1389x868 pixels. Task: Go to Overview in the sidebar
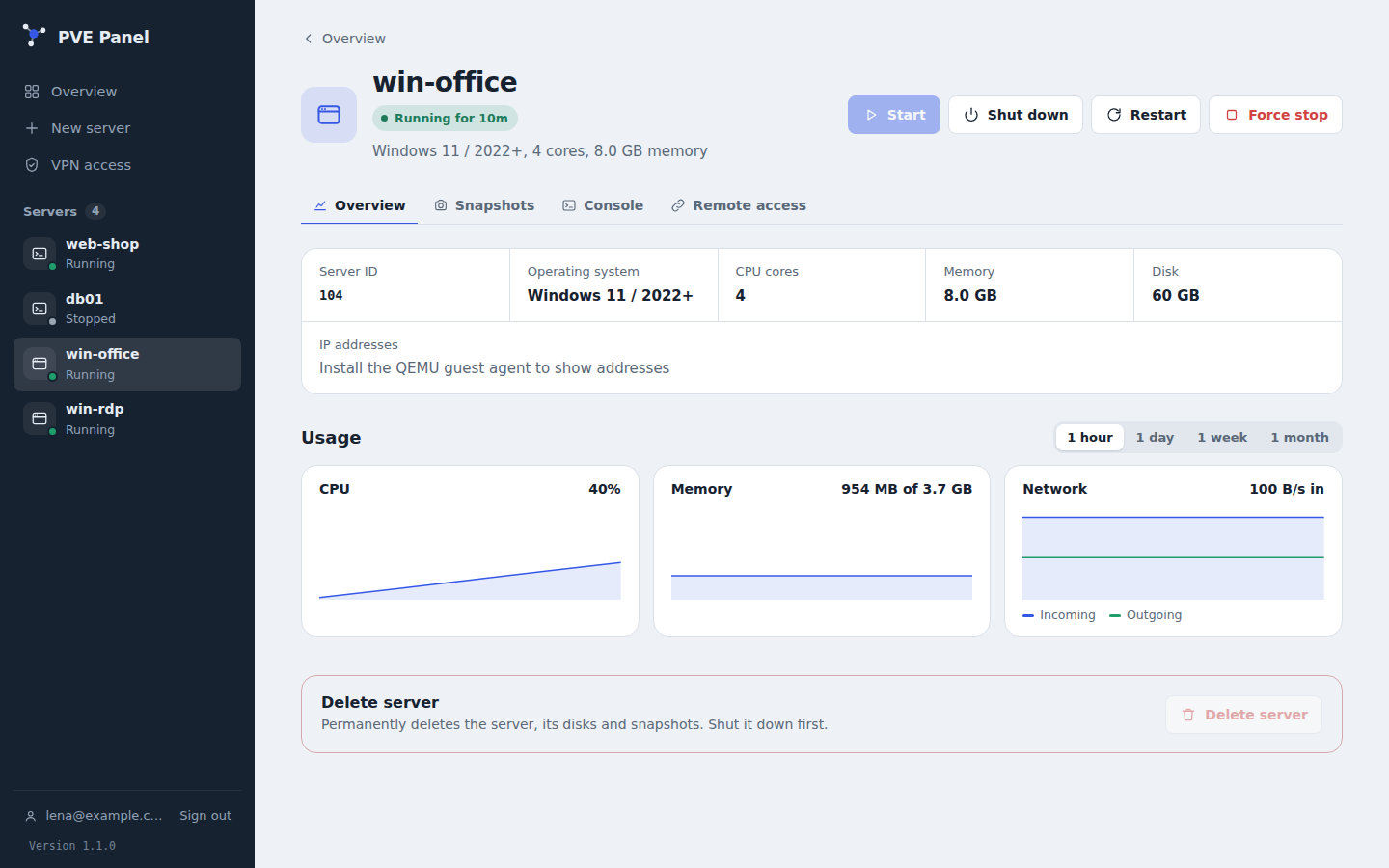pos(127,92)
